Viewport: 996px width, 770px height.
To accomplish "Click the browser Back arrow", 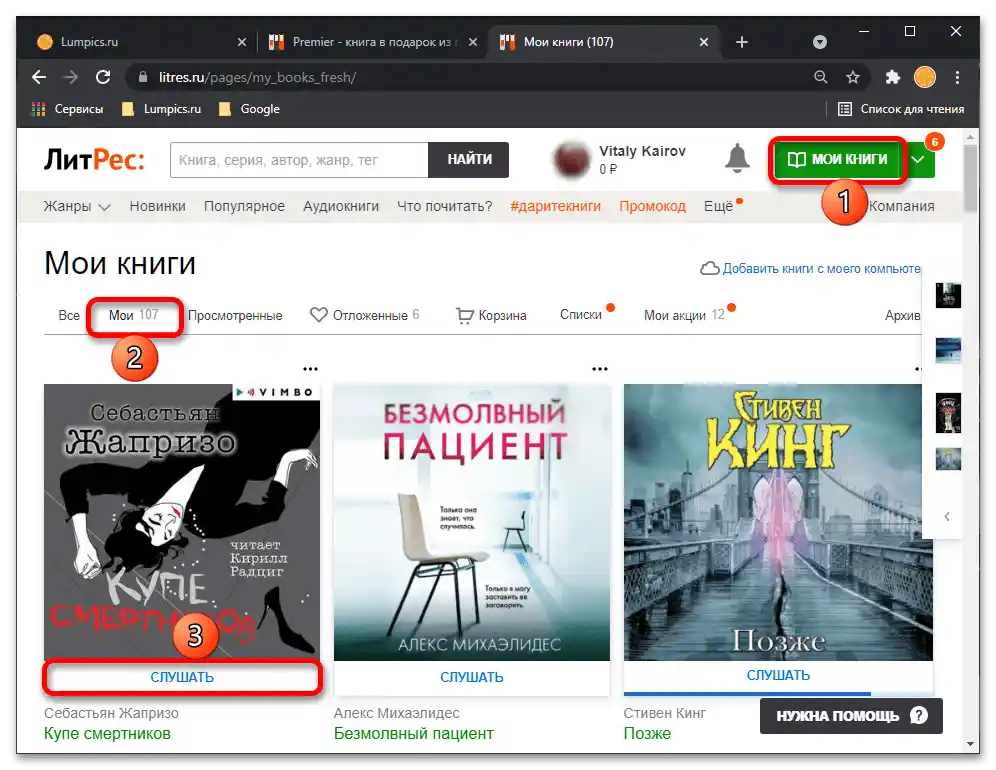I will 39,78.
